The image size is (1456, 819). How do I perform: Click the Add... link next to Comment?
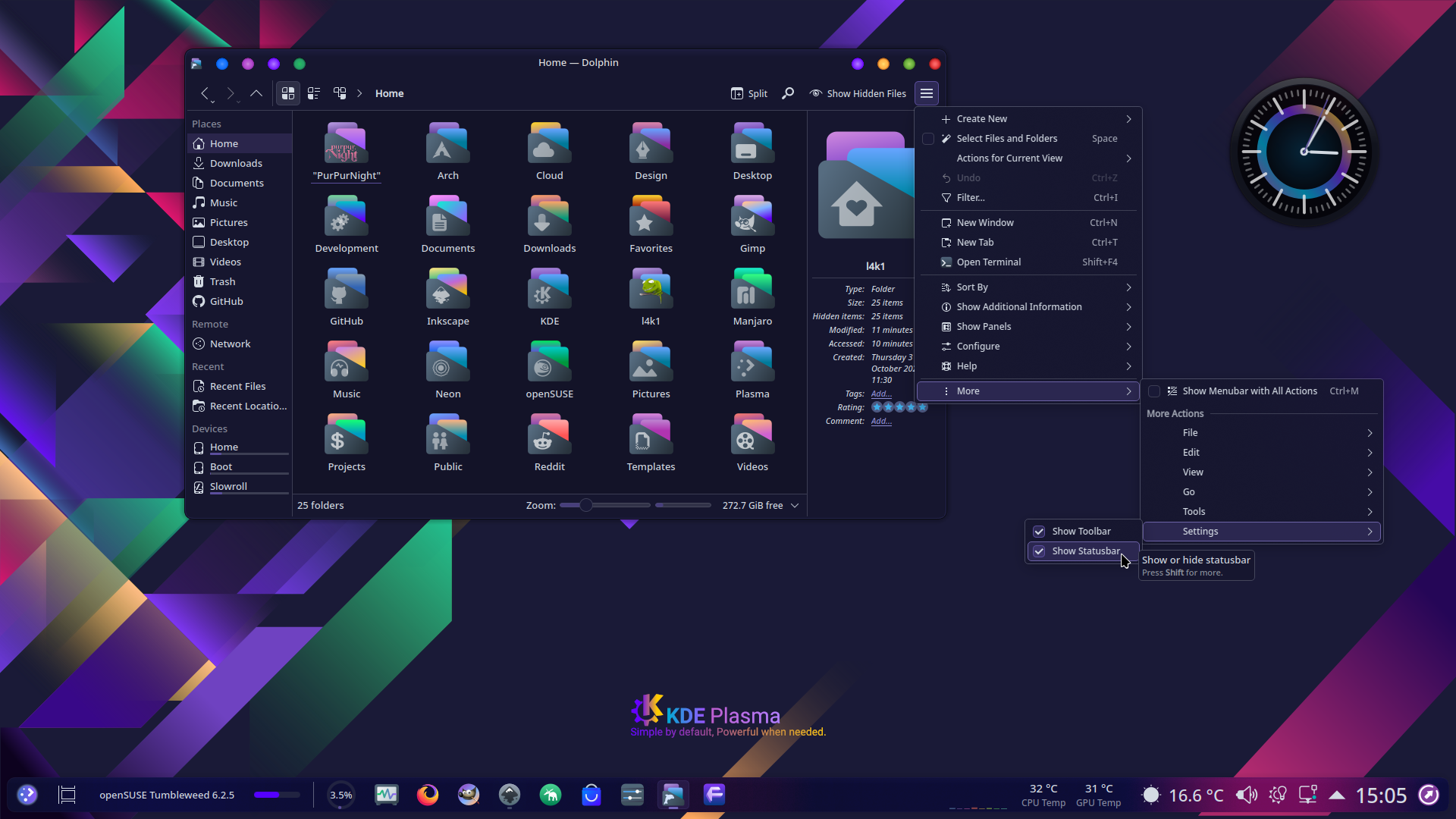pyautogui.click(x=881, y=421)
